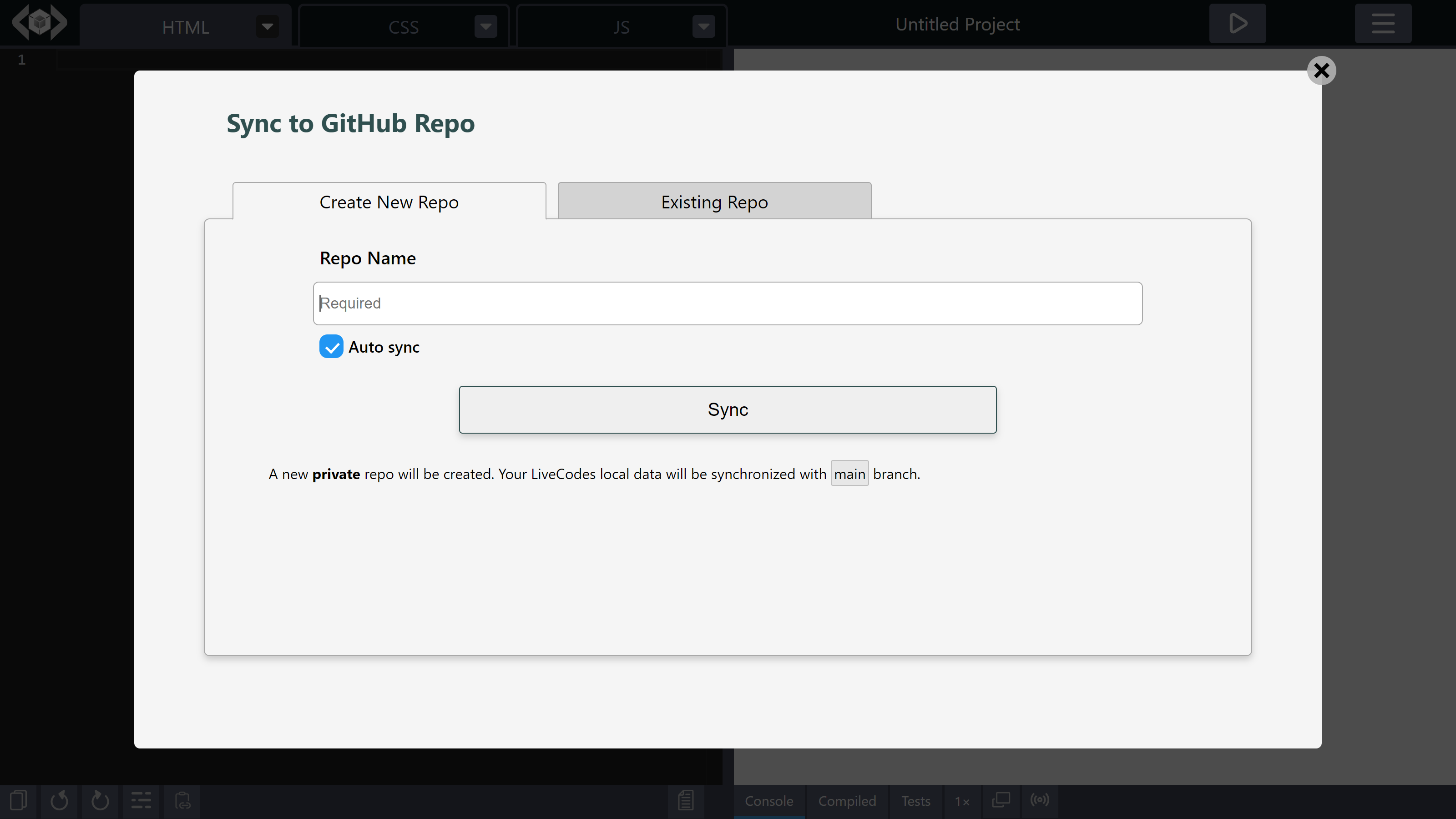The width and height of the screenshot is (1456, 819).
Task: Click the Undo icon
Action: click(59, 800)
